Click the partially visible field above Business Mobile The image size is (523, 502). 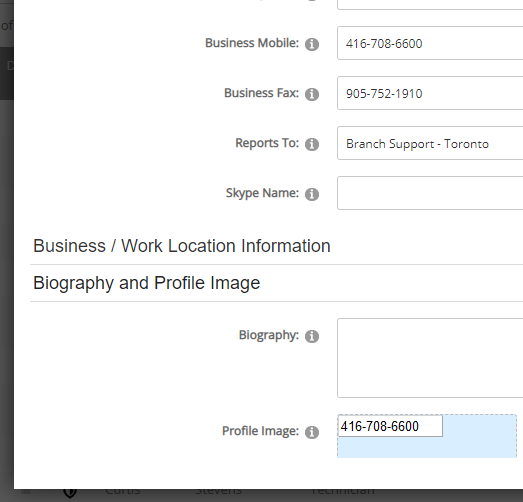[430, 5]
